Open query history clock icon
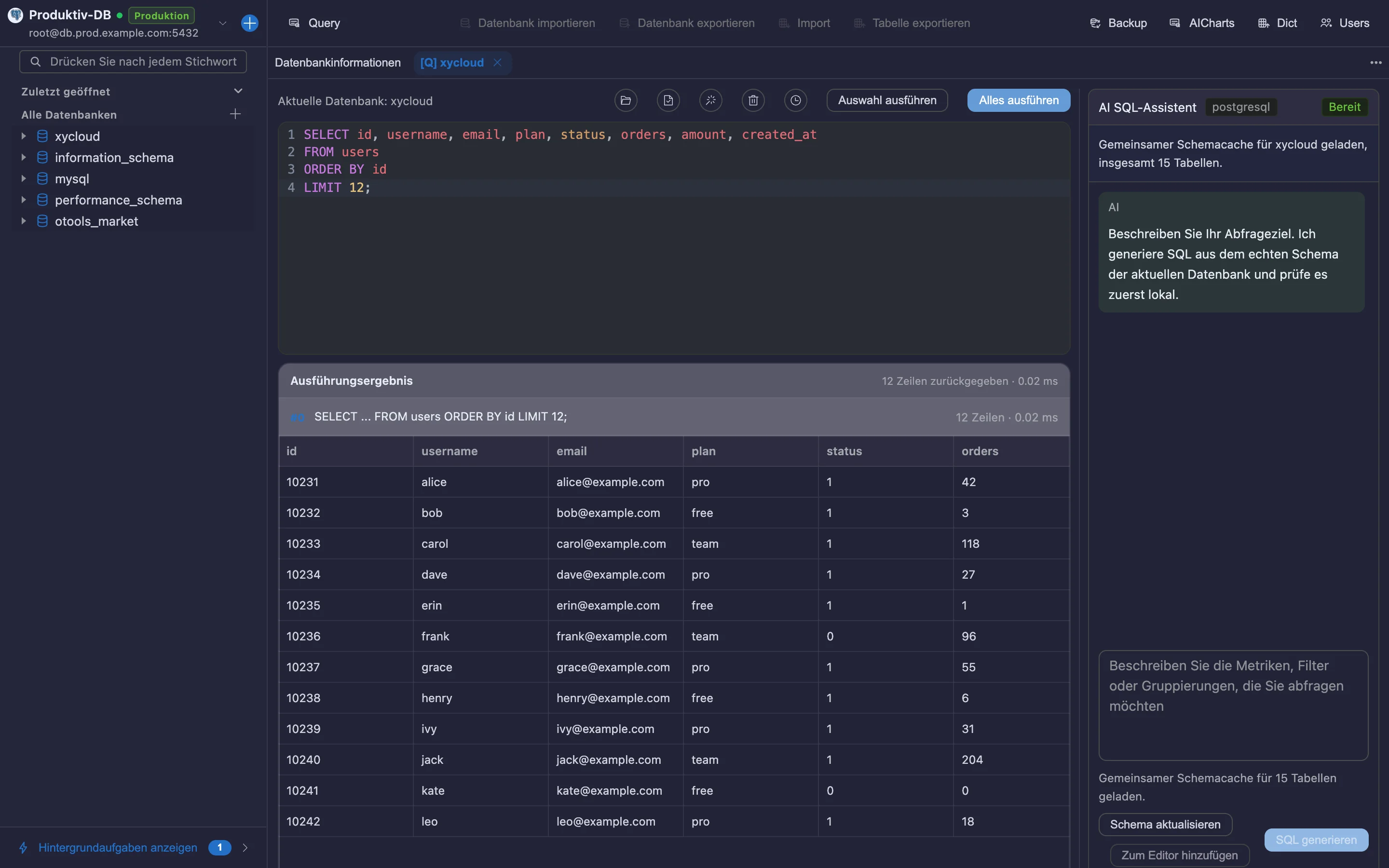 (x=795, y=100)
